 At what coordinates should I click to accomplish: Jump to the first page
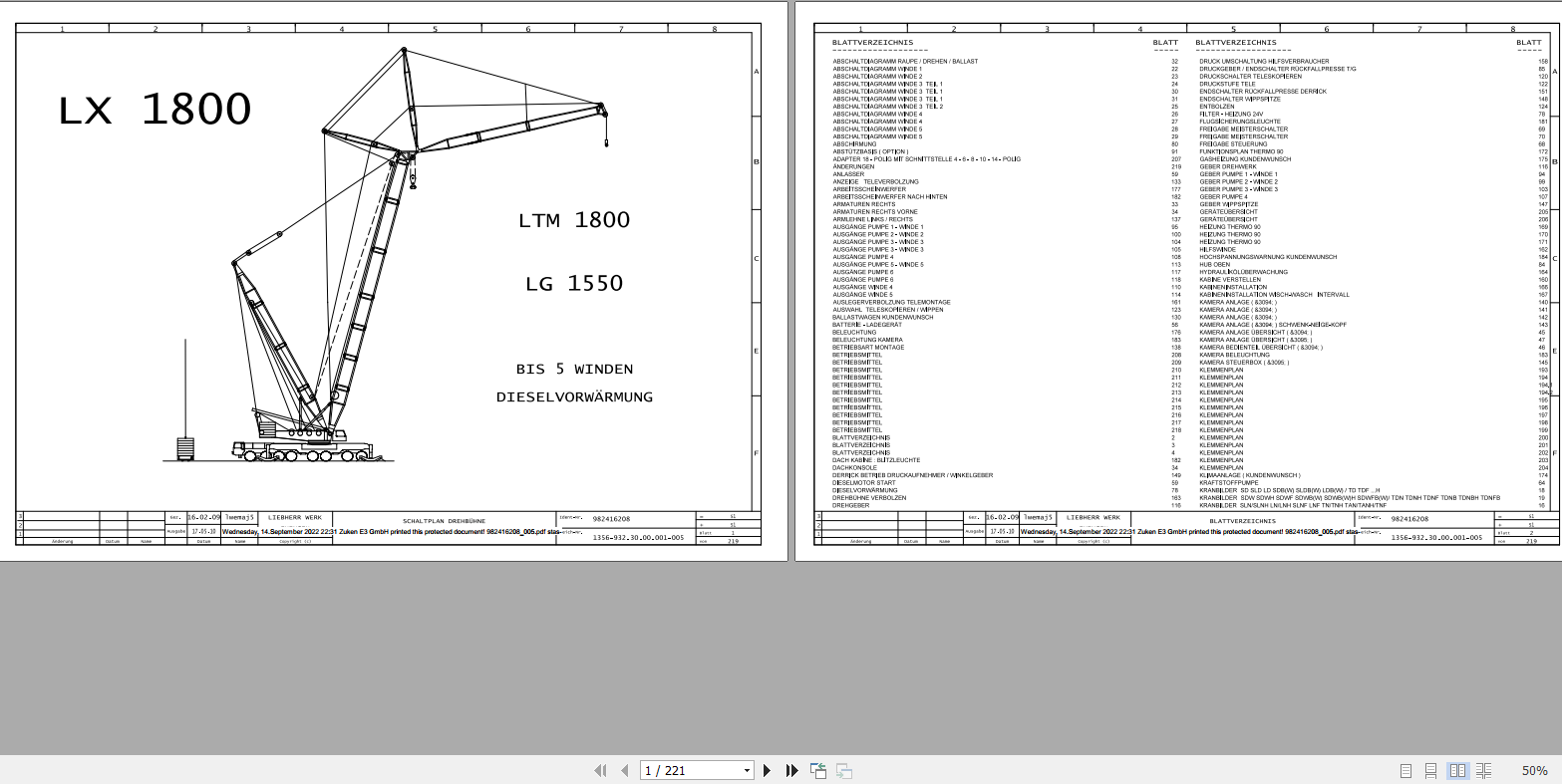click(x=600, y=770)
